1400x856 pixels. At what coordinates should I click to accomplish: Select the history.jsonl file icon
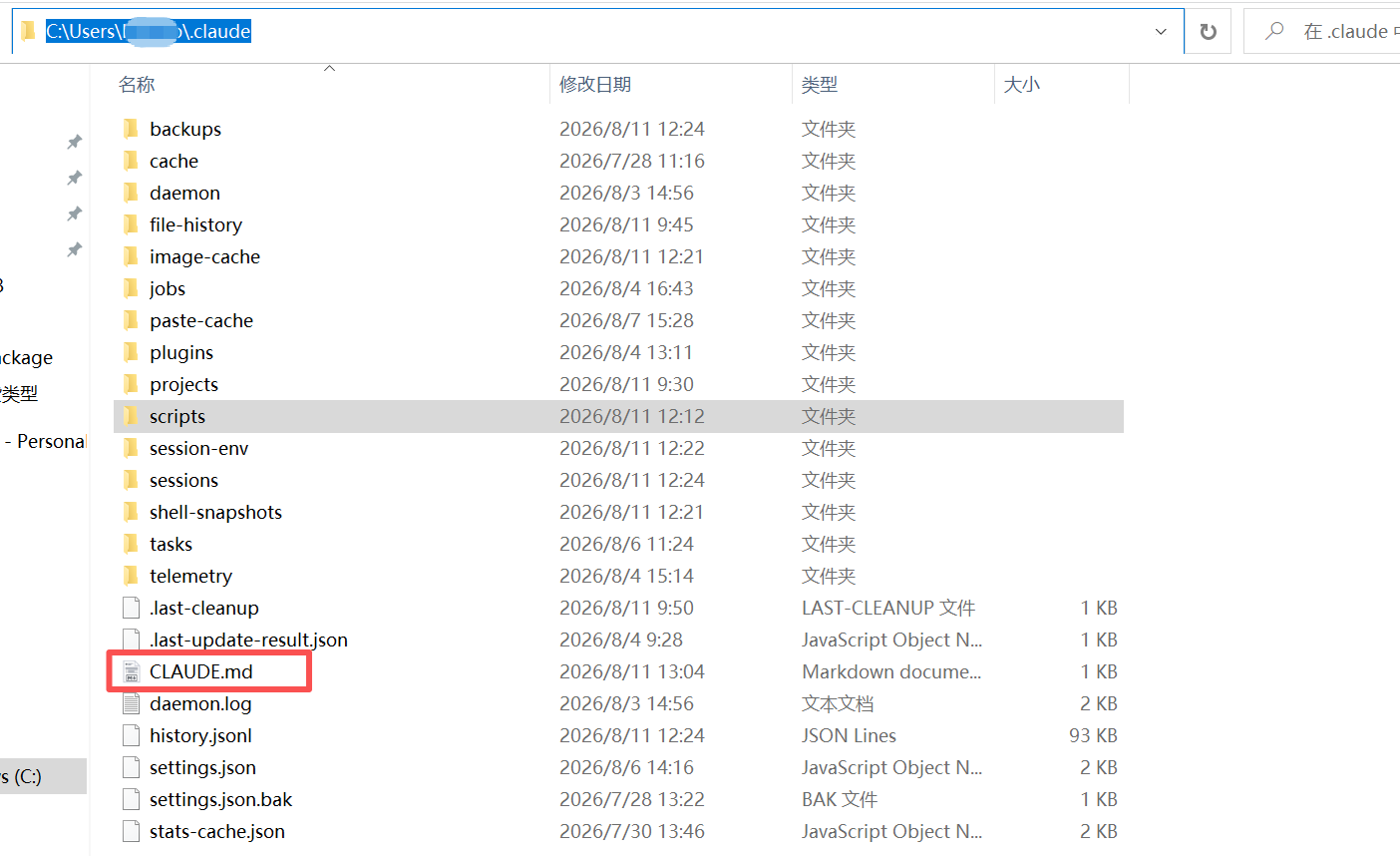(131, 735)
